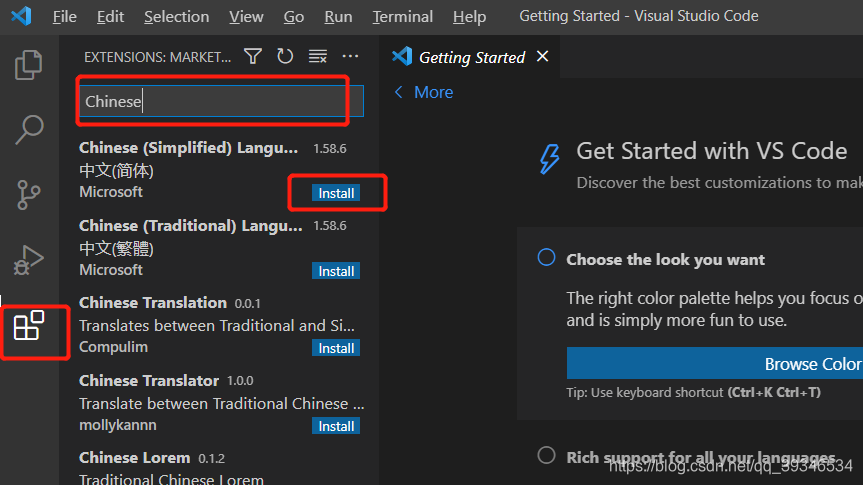Open the Terminal menu
The width and height of the screenshot is (863, 485).
tap(403, 17)
